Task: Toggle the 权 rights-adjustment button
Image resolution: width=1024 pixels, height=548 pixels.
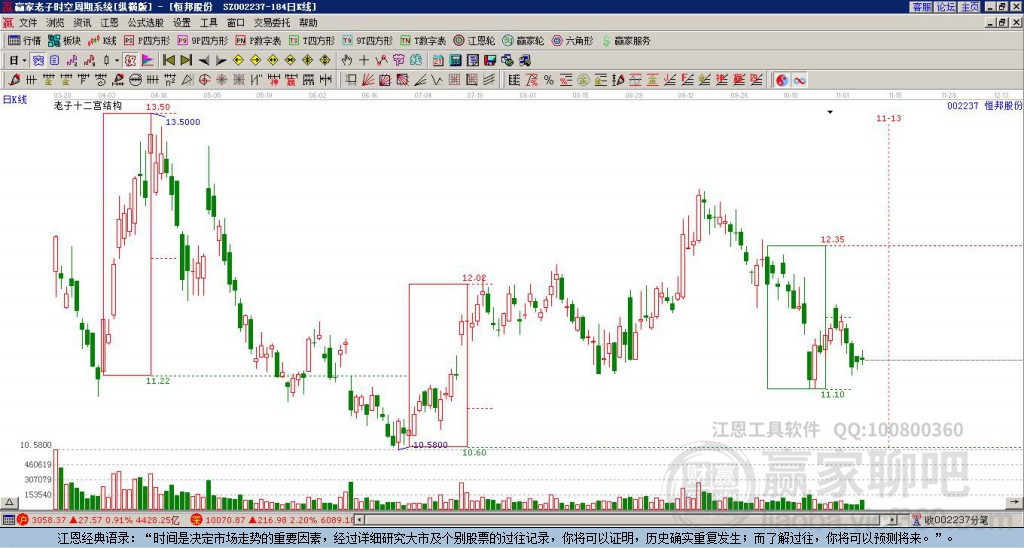Action: 130,60
